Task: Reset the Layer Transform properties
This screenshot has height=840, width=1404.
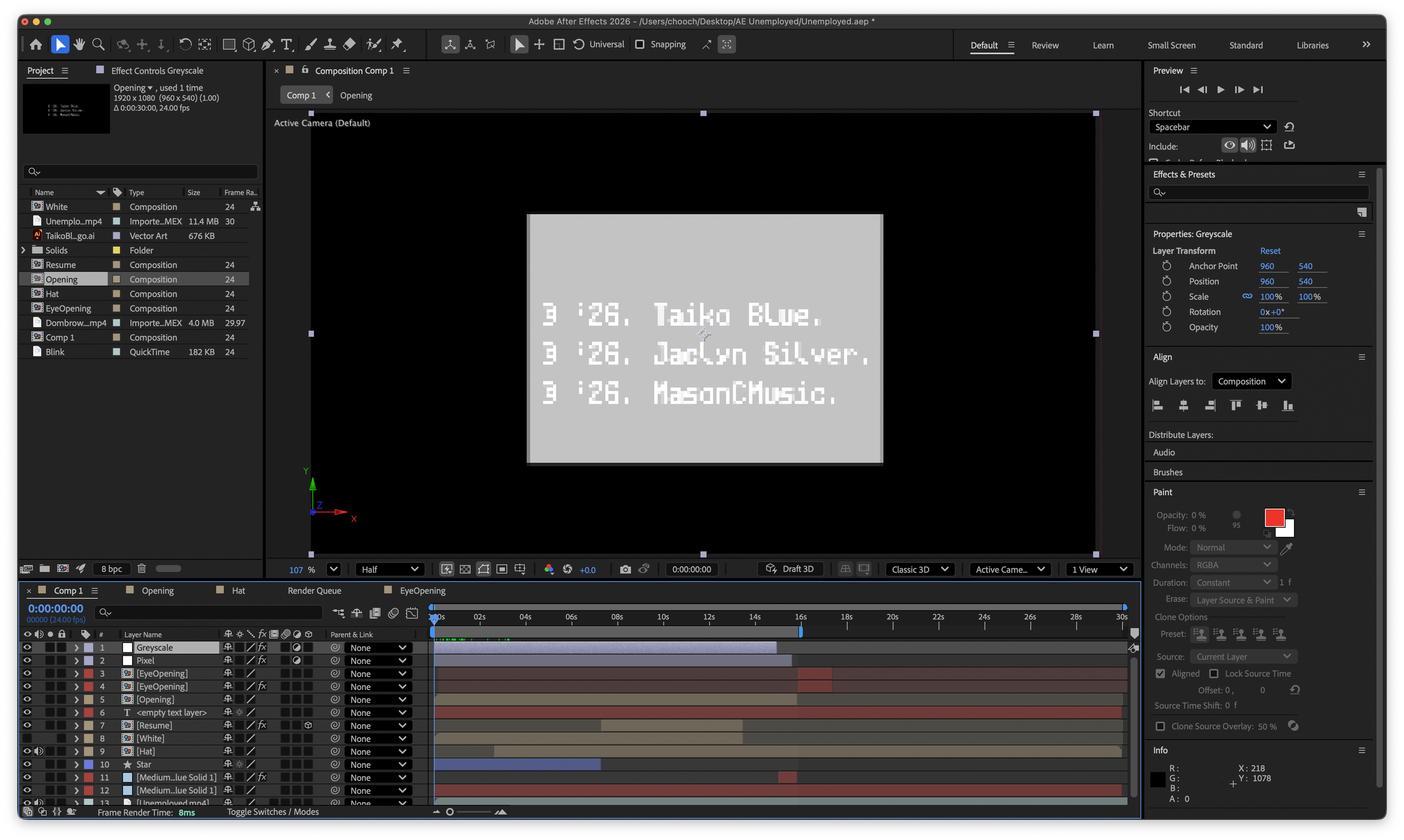Action: (1270, 251)
